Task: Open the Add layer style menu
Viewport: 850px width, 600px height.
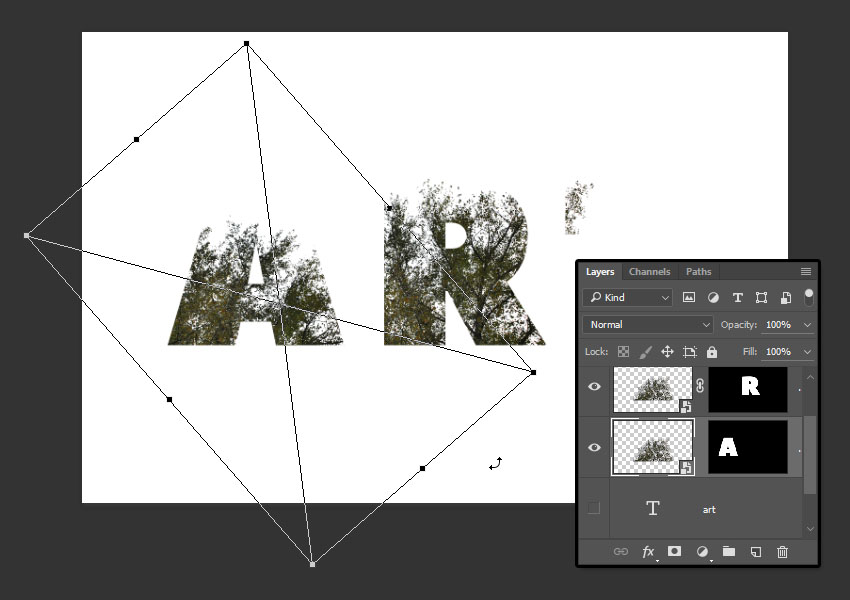Action: tap(648, 551)
